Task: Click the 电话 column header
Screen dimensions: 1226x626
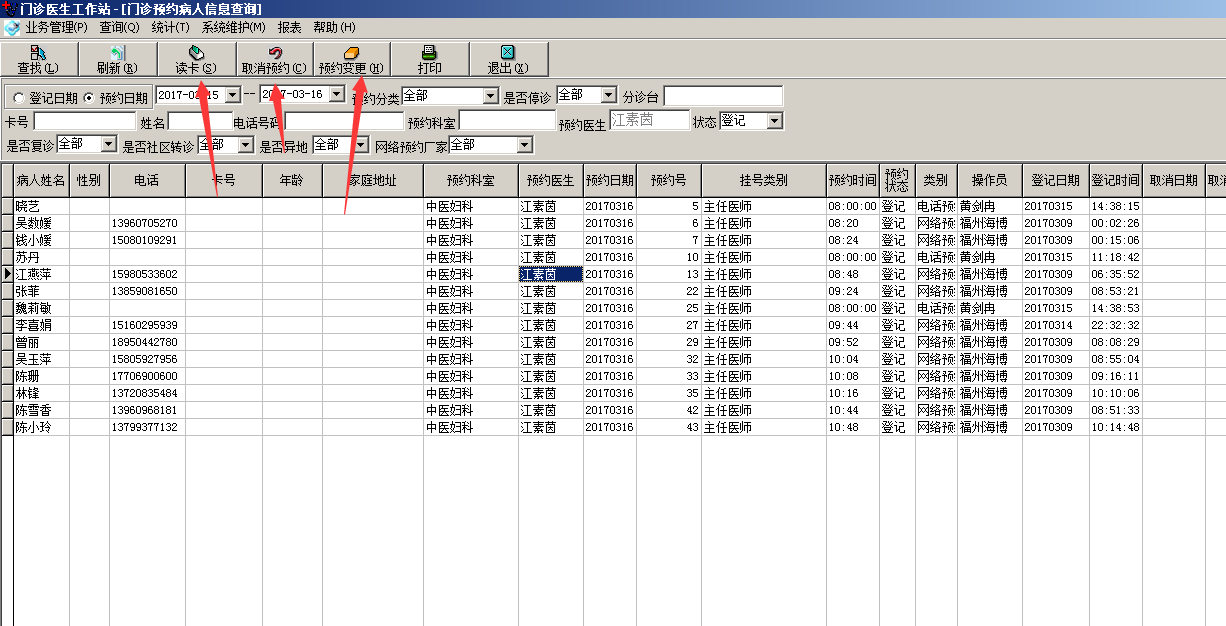Action: (x=147, y=180)
